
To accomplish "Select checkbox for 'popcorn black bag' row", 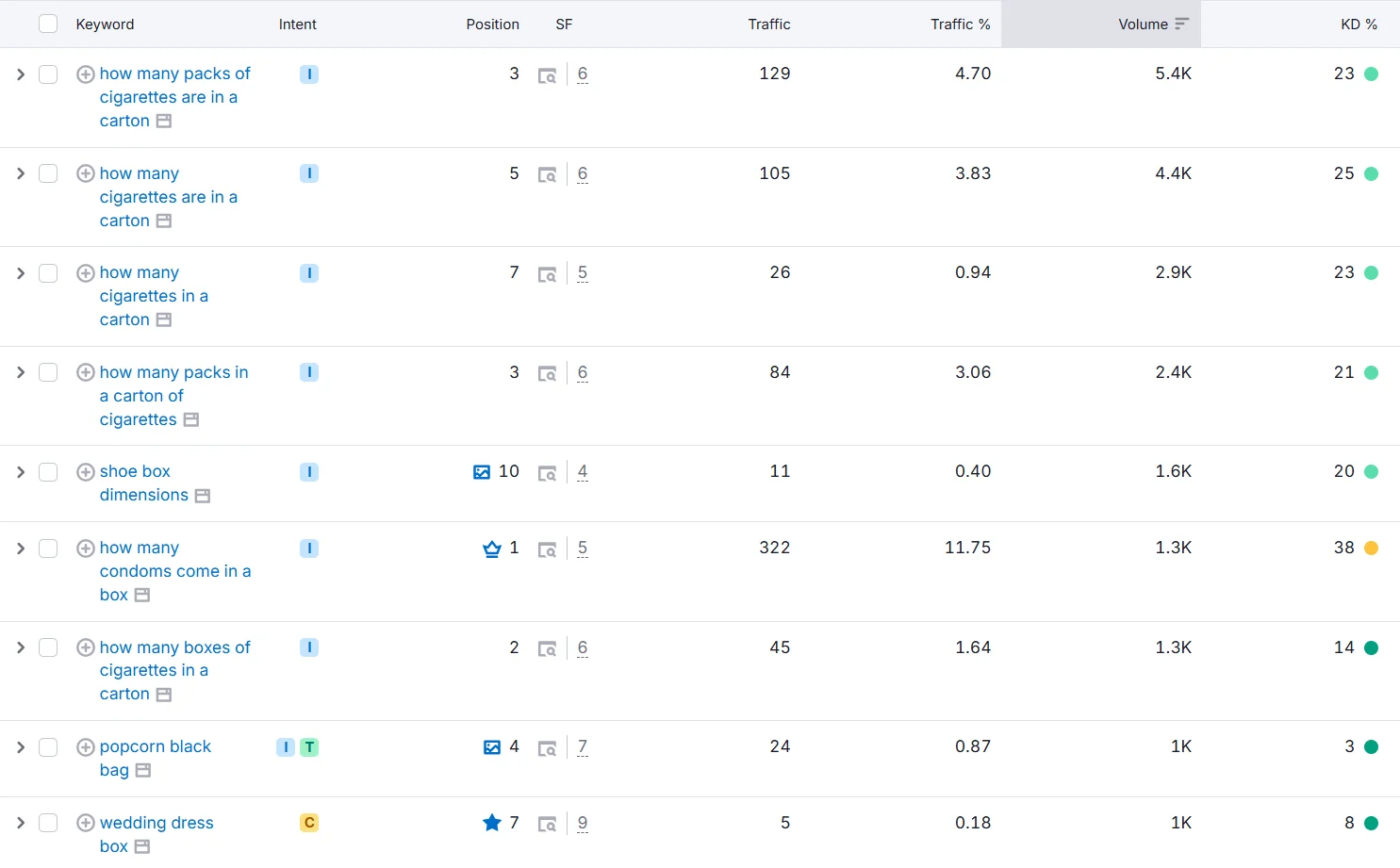I will click(x=48, y=747).
